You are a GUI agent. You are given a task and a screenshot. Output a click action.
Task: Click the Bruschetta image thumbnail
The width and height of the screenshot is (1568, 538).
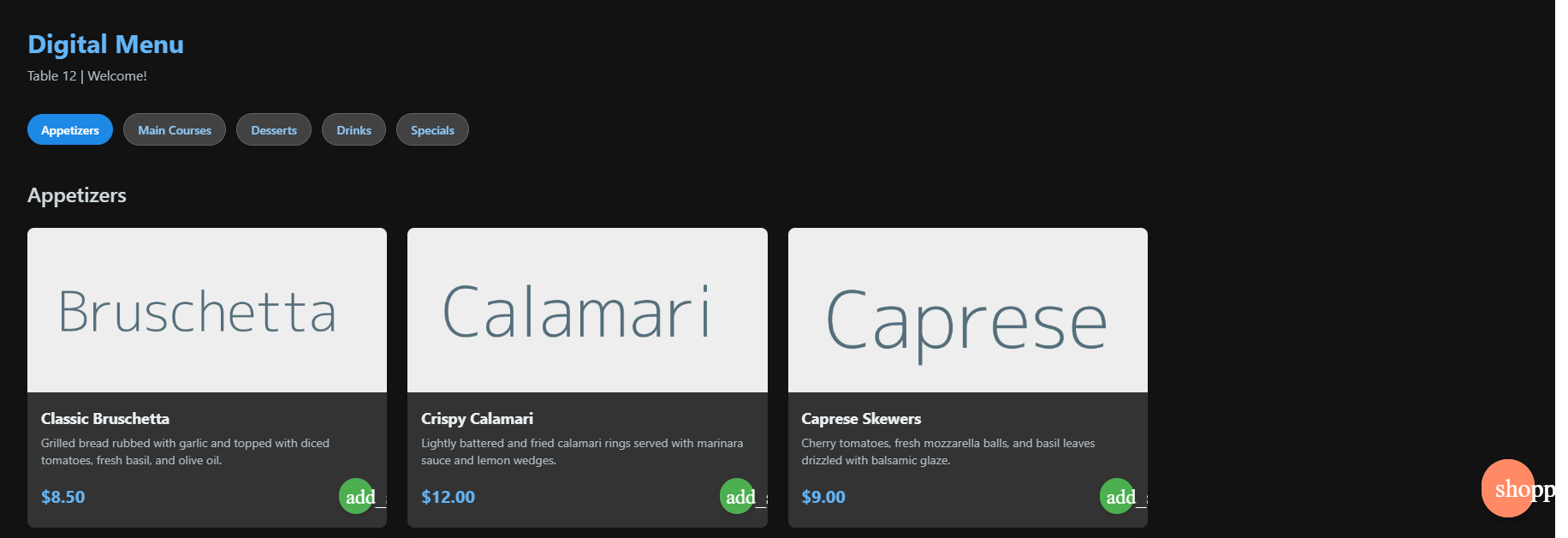coord(207,310)
